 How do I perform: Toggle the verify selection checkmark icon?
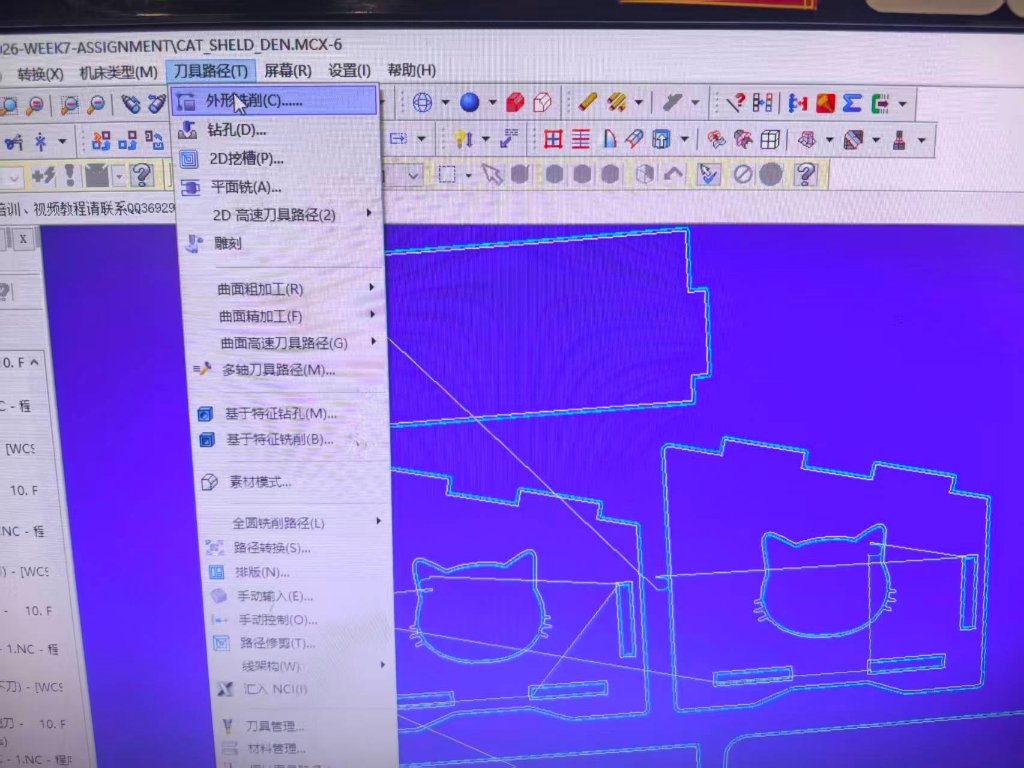click(x=709, y=174)
